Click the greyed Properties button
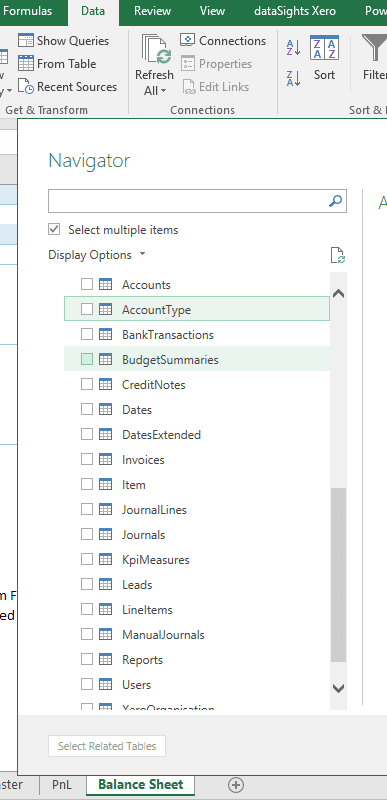Viewport: 387px width, 800px height. [x=216, y=64]
